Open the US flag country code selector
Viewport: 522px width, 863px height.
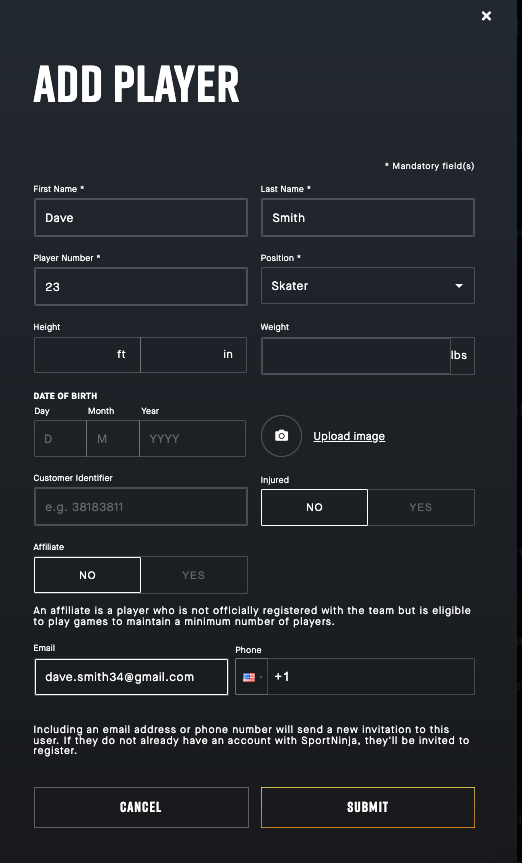252,677
